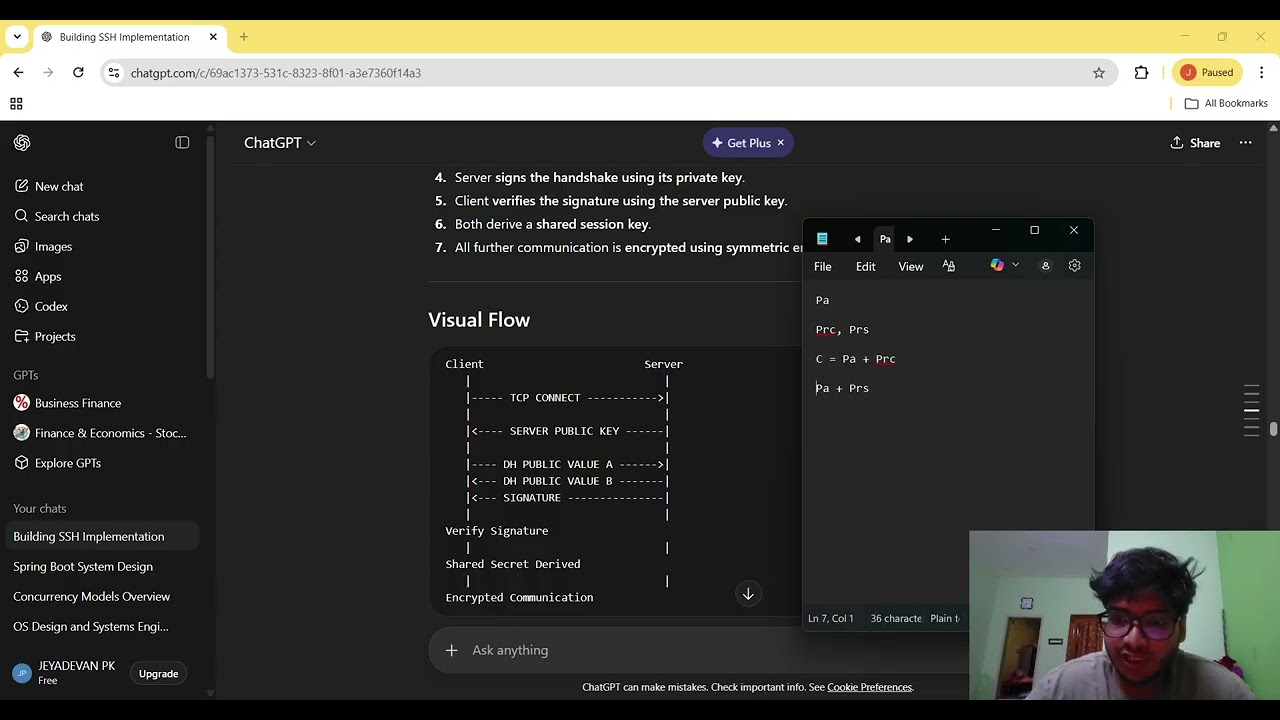Open the browser apps grid icon

pos(16,104)
